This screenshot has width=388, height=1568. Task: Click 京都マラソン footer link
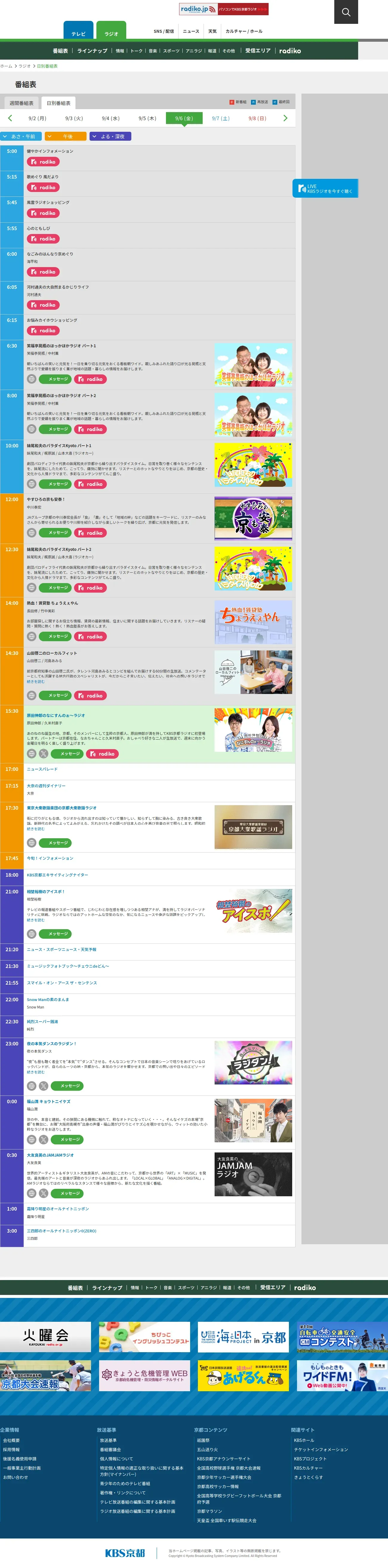click(x=210, y=1511)
